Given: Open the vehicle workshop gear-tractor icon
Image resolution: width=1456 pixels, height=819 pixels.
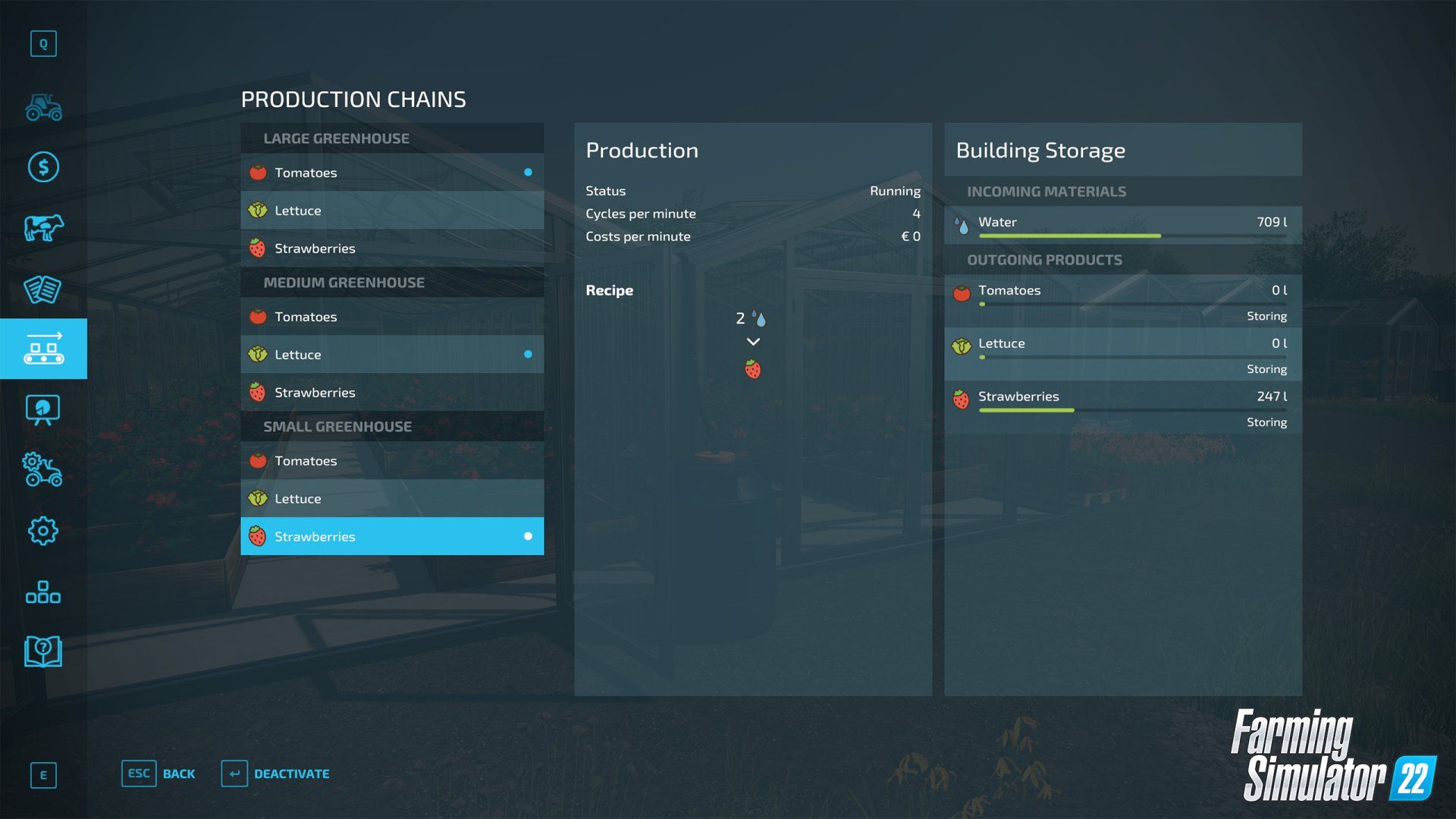Looking at the screenshot, I should coord(43,470).
